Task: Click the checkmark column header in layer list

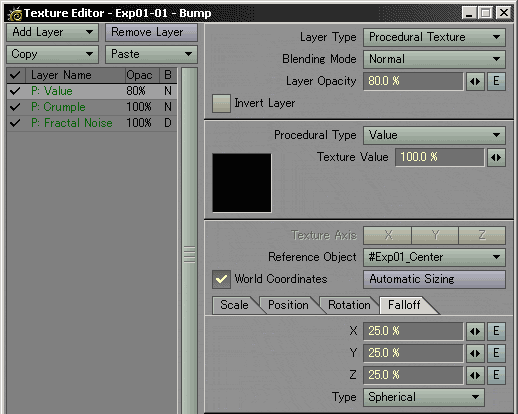Action: tap(15, 75)
